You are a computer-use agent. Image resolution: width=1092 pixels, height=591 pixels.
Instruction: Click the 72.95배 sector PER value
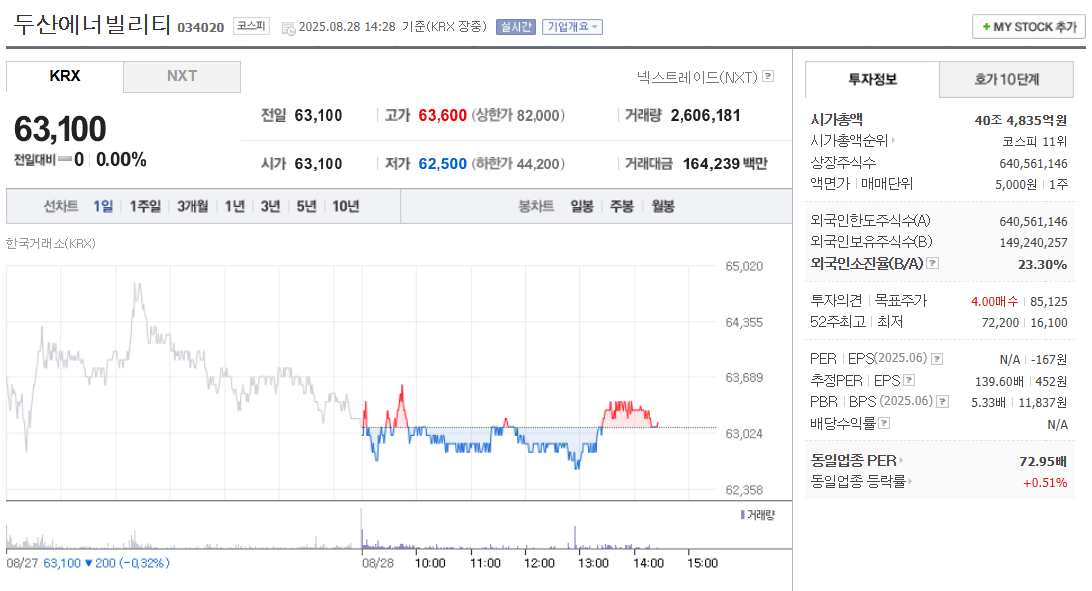[x=1043, y=462]
